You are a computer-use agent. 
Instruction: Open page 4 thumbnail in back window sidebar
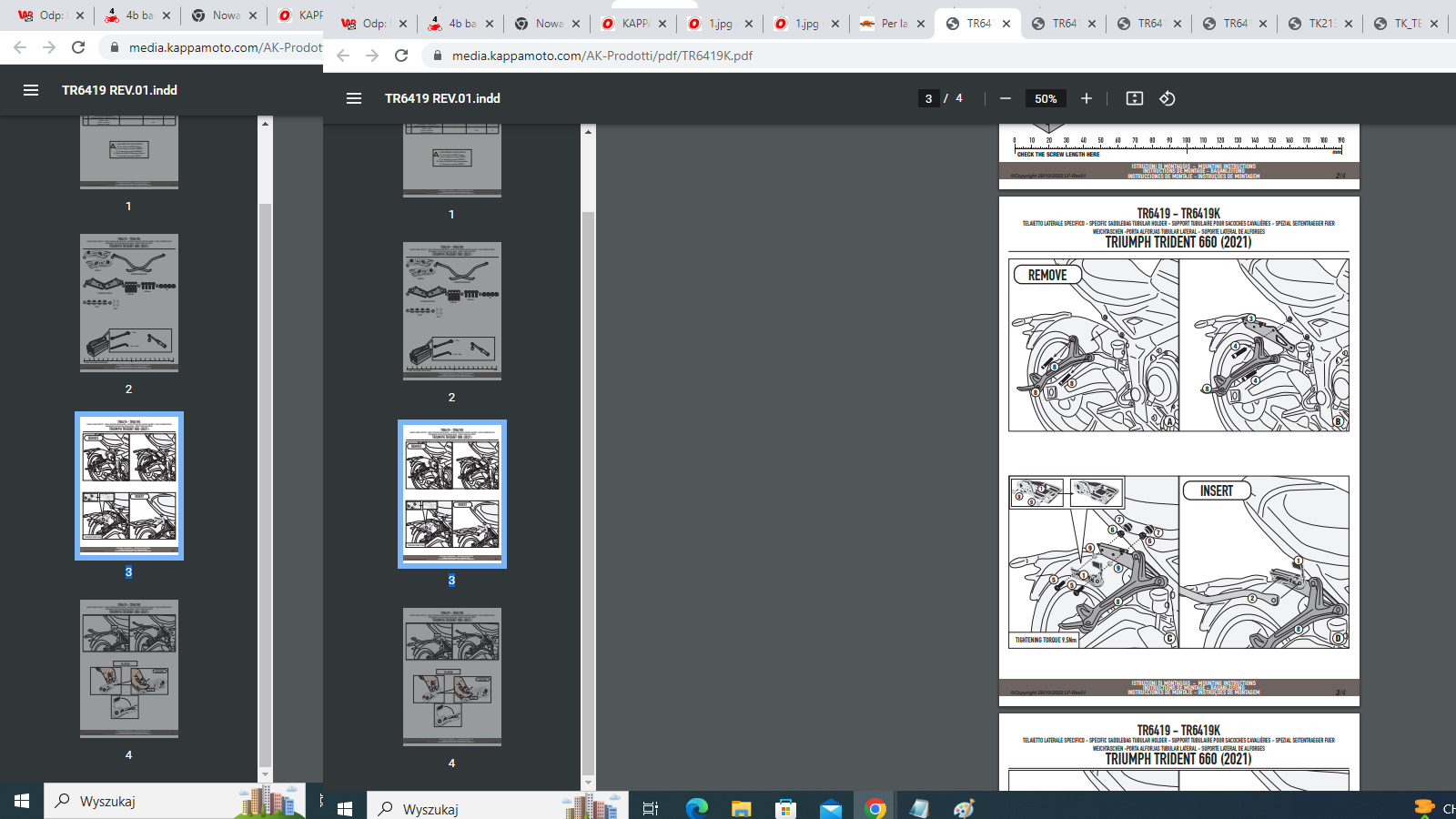tap(129, 669)
